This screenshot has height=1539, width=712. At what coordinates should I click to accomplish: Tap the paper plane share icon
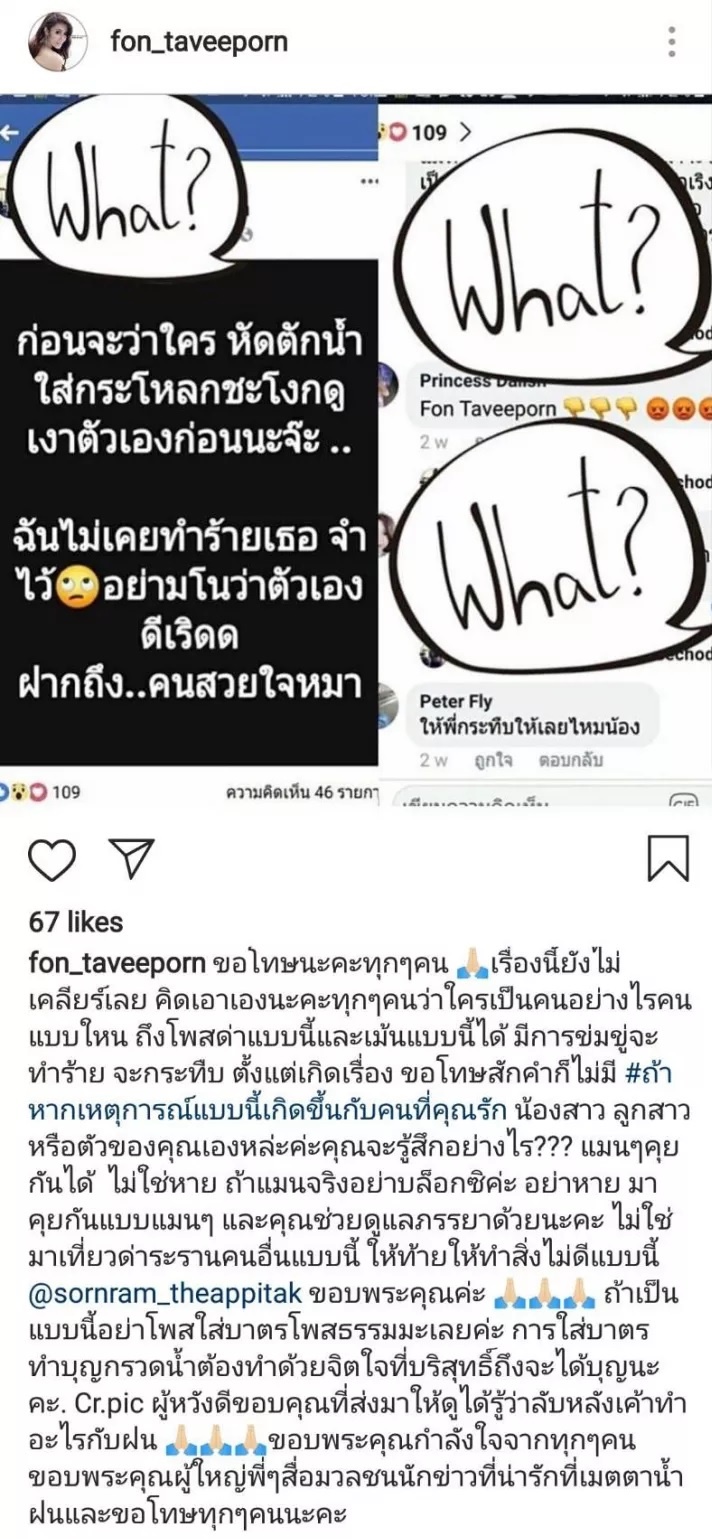[131, 858]
